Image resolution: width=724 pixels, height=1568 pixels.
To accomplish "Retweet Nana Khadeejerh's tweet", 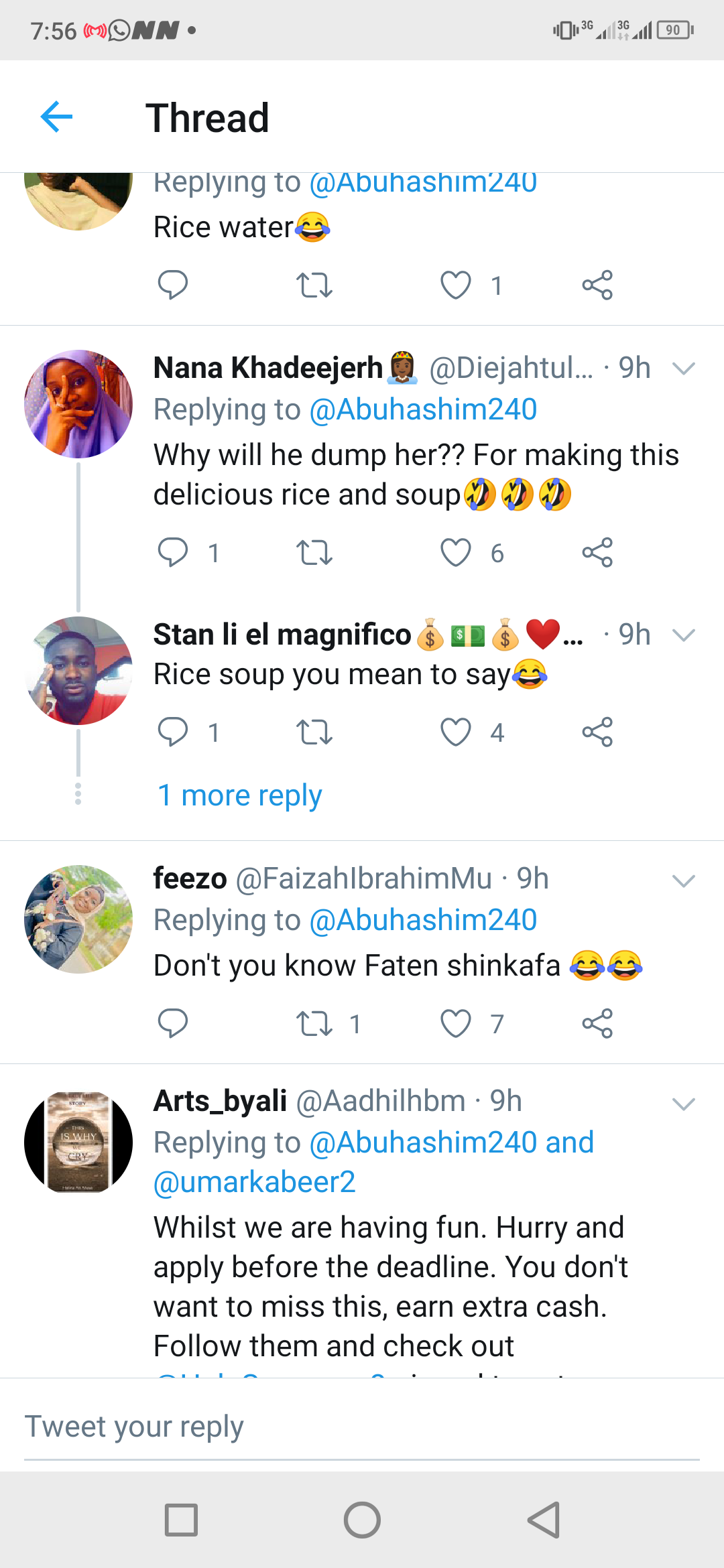I will [314, 553].
